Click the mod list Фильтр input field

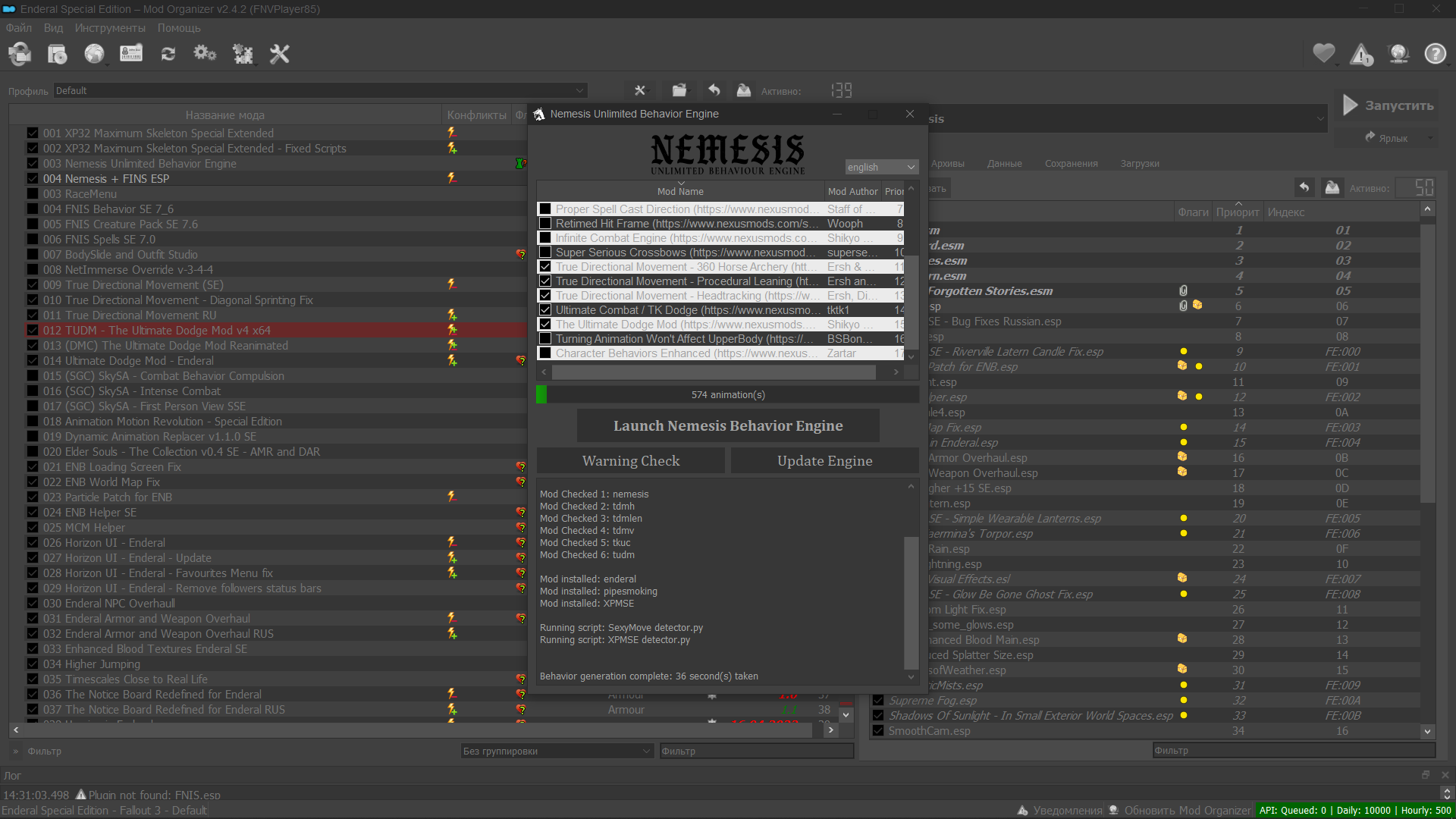757,751
